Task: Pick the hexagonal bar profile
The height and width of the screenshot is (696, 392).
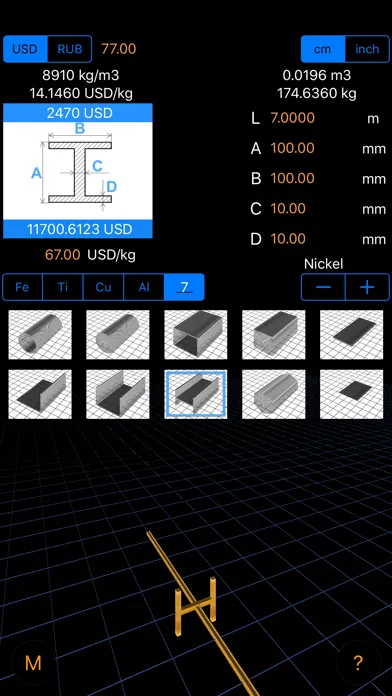Action: [x=273, y=394]
